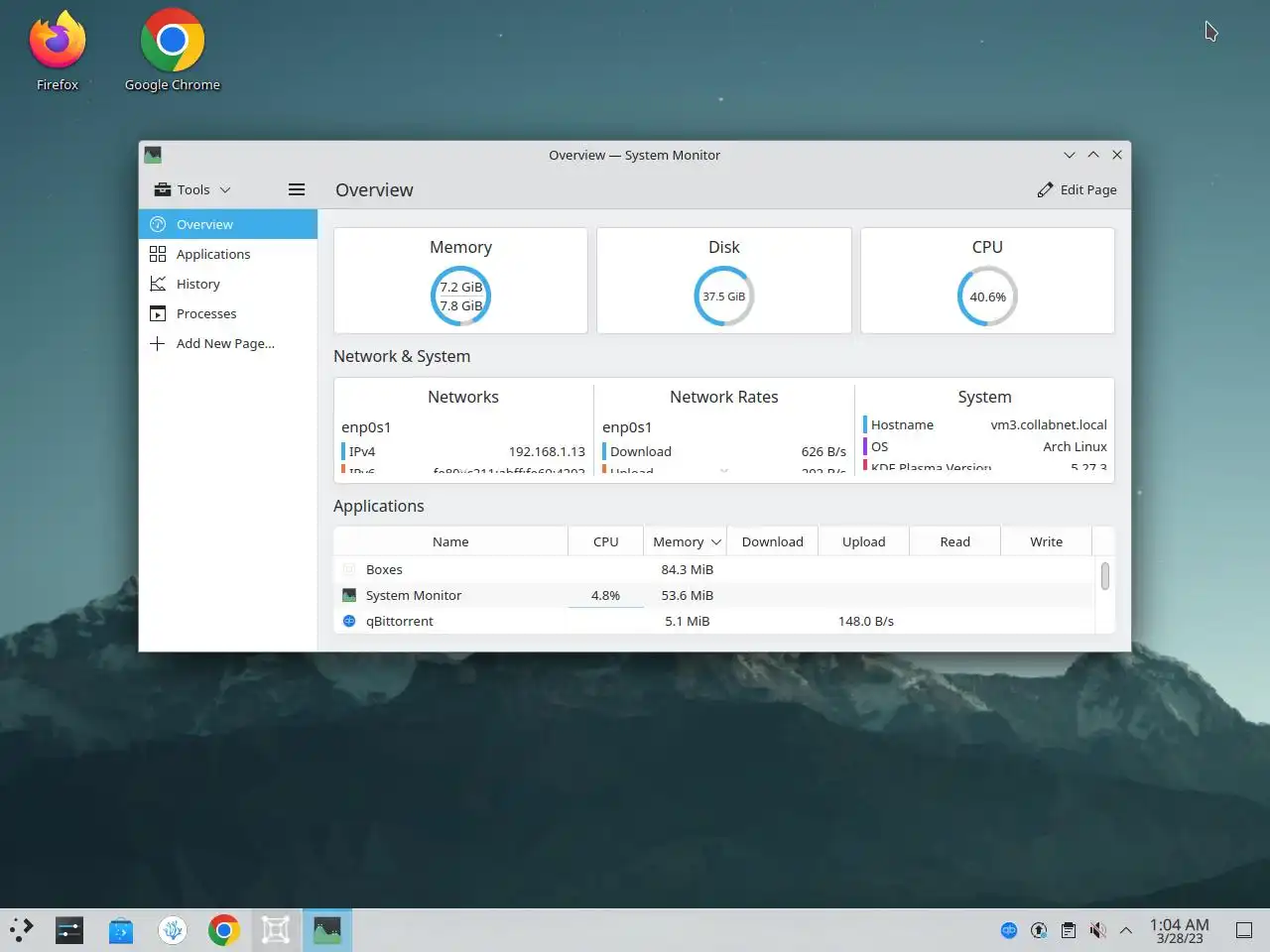This screenshot has height=952, width=1270.
Task: Click the OS Arch Linux entry
Action: pyautogui.click(x=985, y=446)
